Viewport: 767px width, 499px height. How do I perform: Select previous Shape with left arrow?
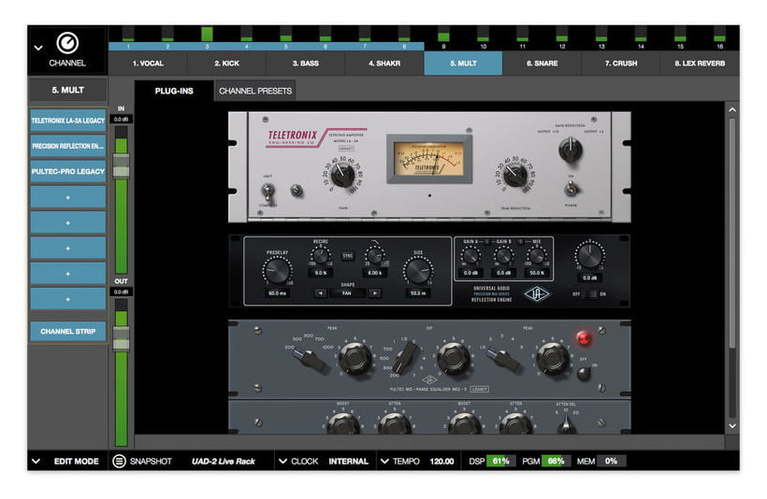[320, 293]
